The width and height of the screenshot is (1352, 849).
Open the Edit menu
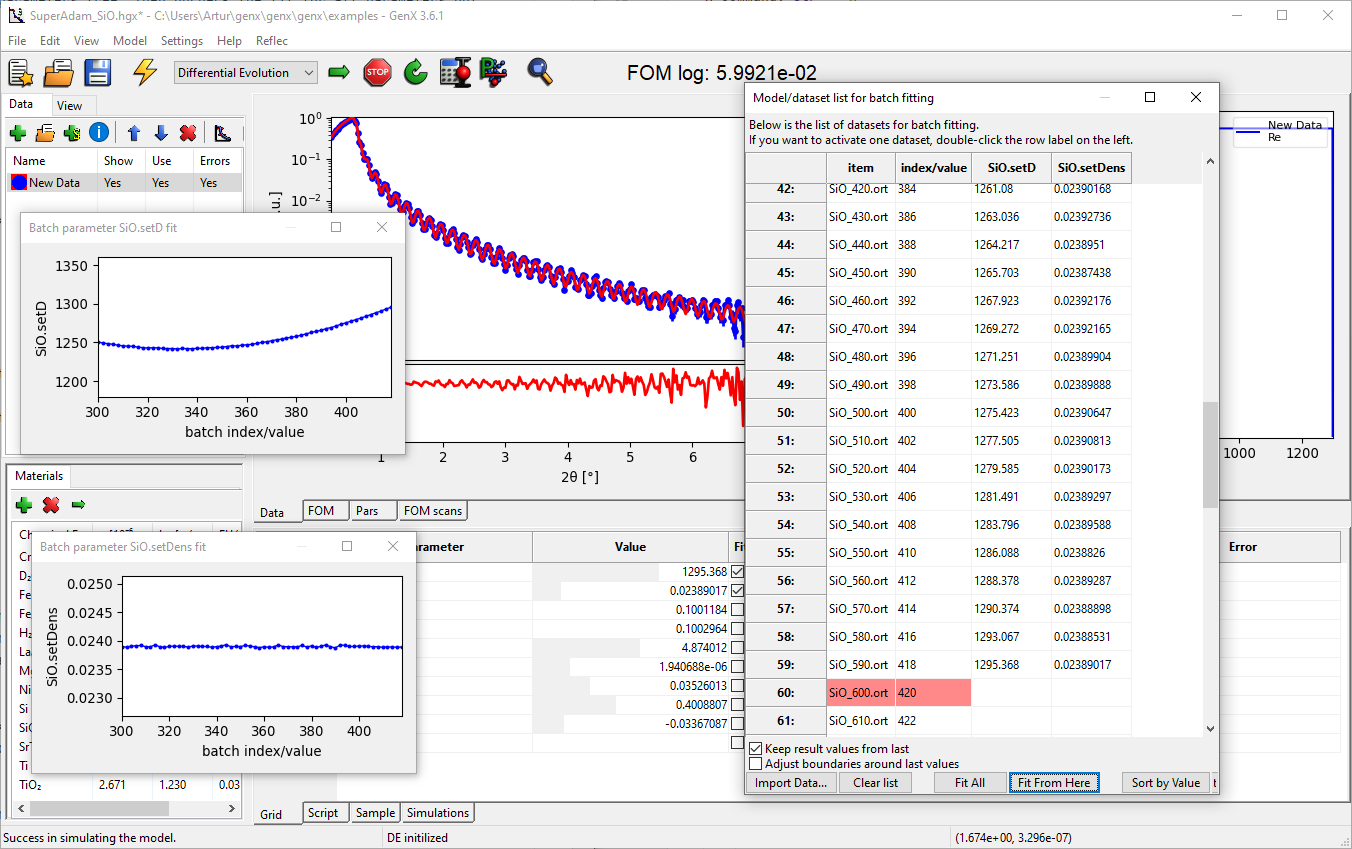(50, 41)
